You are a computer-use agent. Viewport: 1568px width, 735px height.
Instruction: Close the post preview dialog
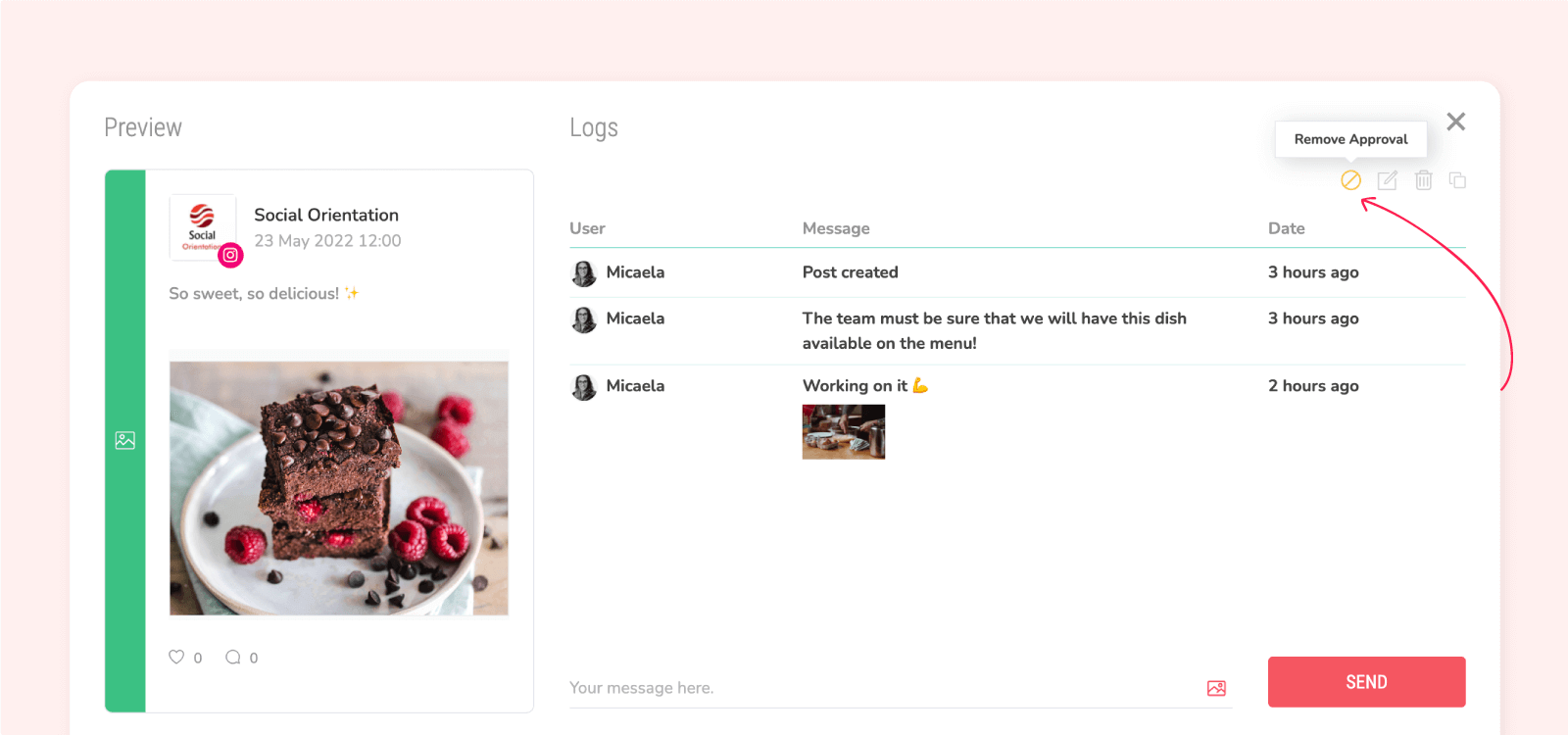pyautogui.click(x=1455, y=122)
